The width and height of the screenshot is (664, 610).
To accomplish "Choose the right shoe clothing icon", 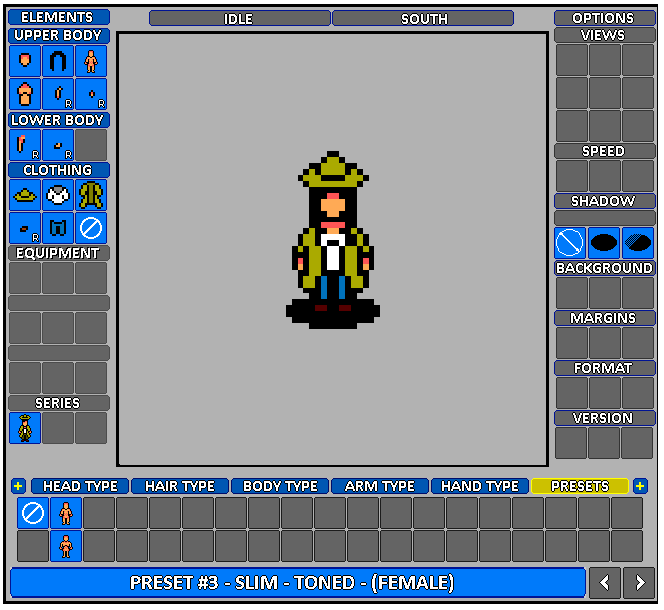I will coord(25,228).
